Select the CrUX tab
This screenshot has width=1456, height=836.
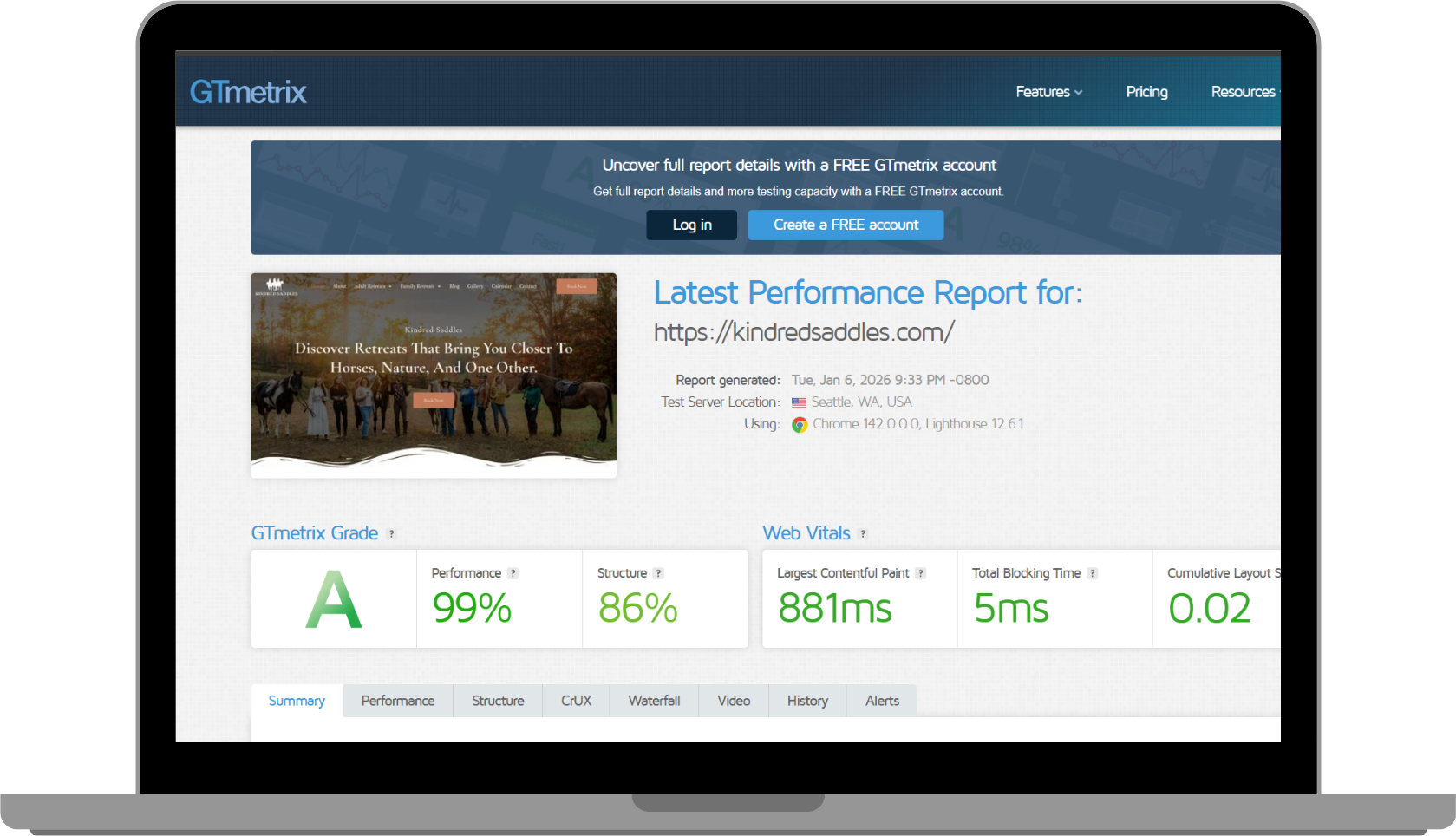[x=576, y=701]
